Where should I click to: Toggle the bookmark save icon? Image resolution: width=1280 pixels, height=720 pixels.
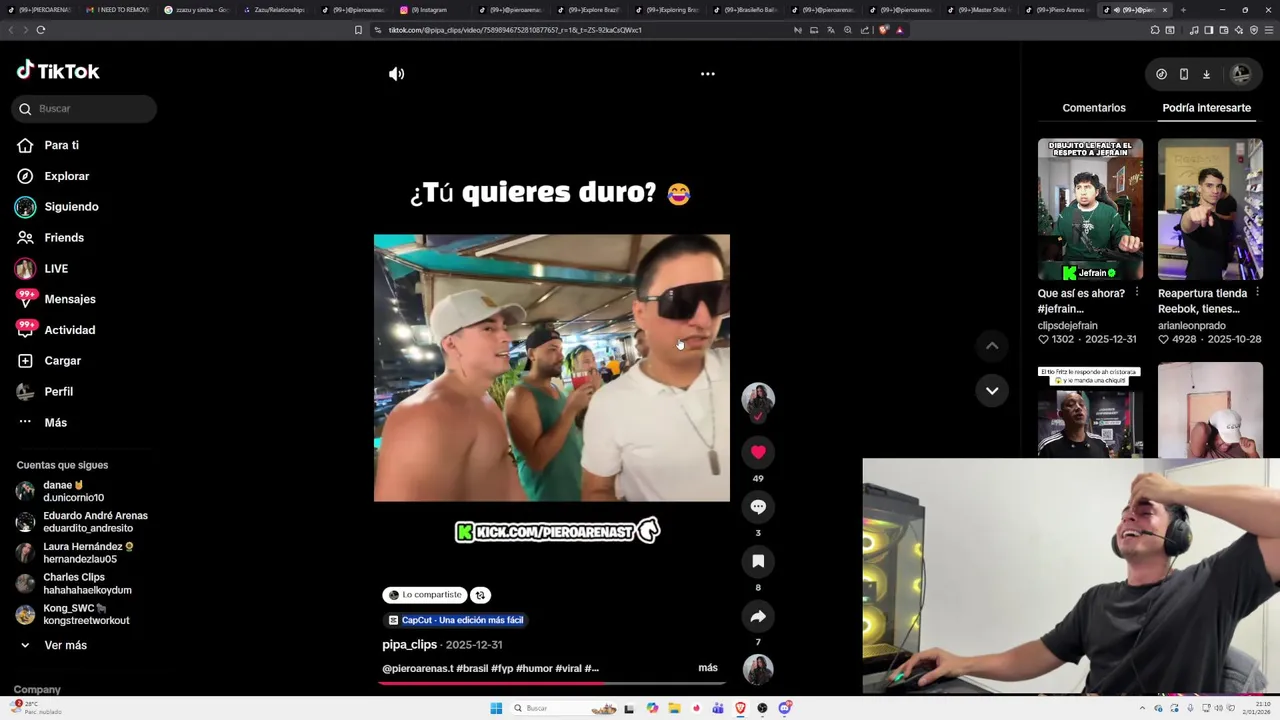758,561
